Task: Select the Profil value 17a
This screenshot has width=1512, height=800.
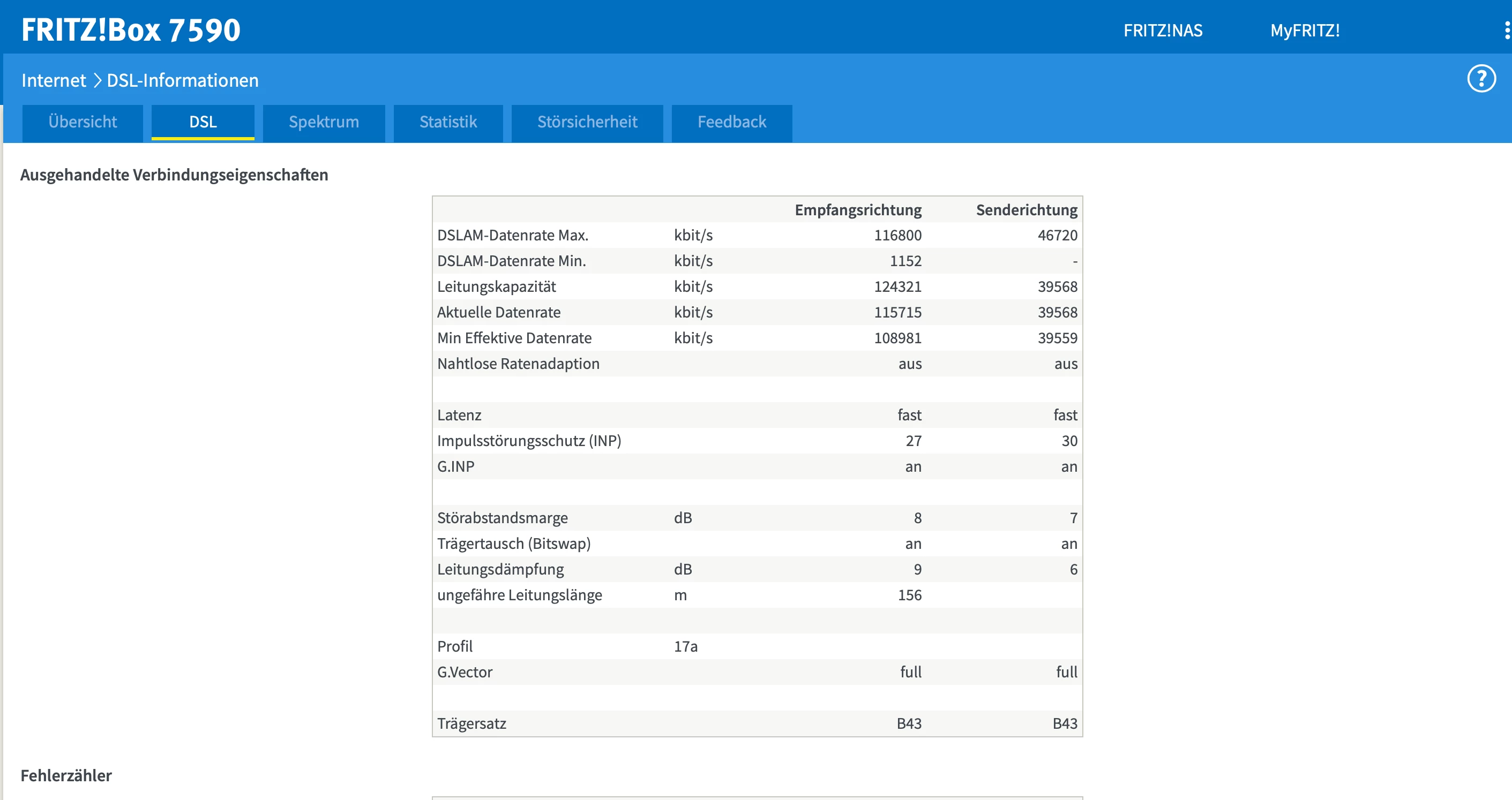Action: pyautogui.click(x=685, y=646)
